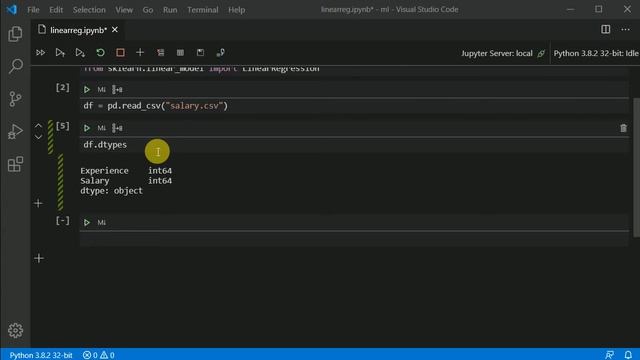The image size is (640, 360).
Task: Insert cell below the dtypes output
Action: [38, 203]
